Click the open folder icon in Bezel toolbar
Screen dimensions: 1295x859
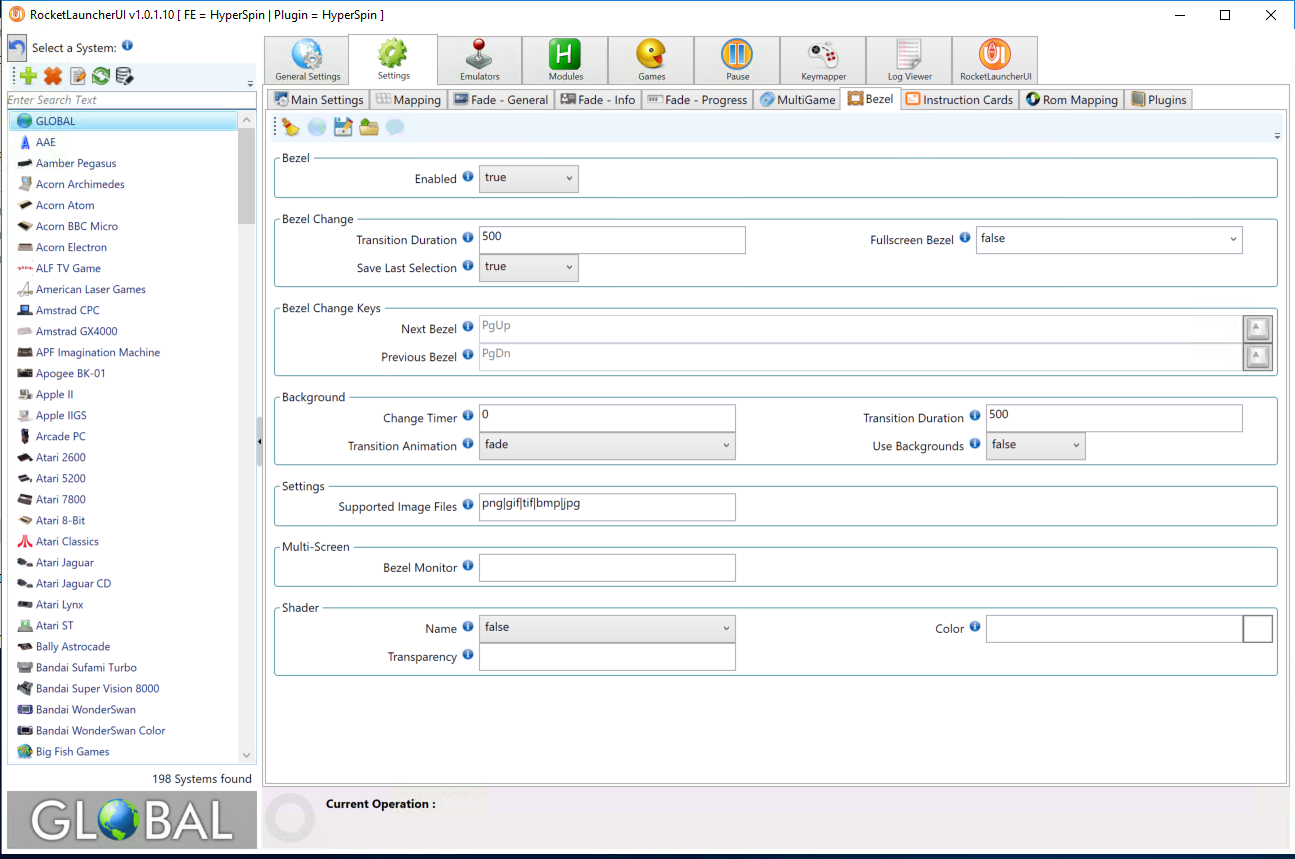click(369, 127)
